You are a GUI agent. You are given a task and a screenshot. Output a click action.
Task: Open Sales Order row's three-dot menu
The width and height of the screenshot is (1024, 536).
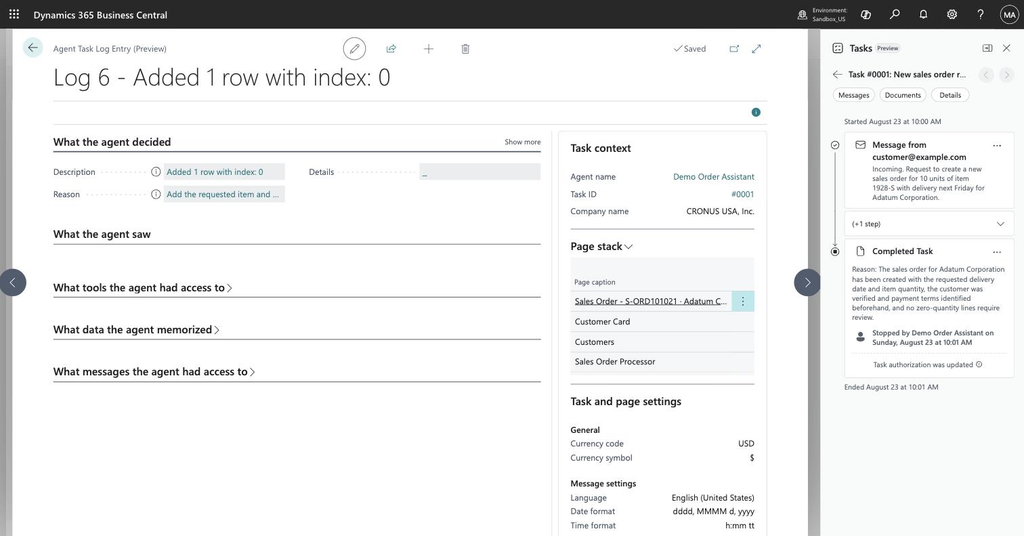pos(743,301)
